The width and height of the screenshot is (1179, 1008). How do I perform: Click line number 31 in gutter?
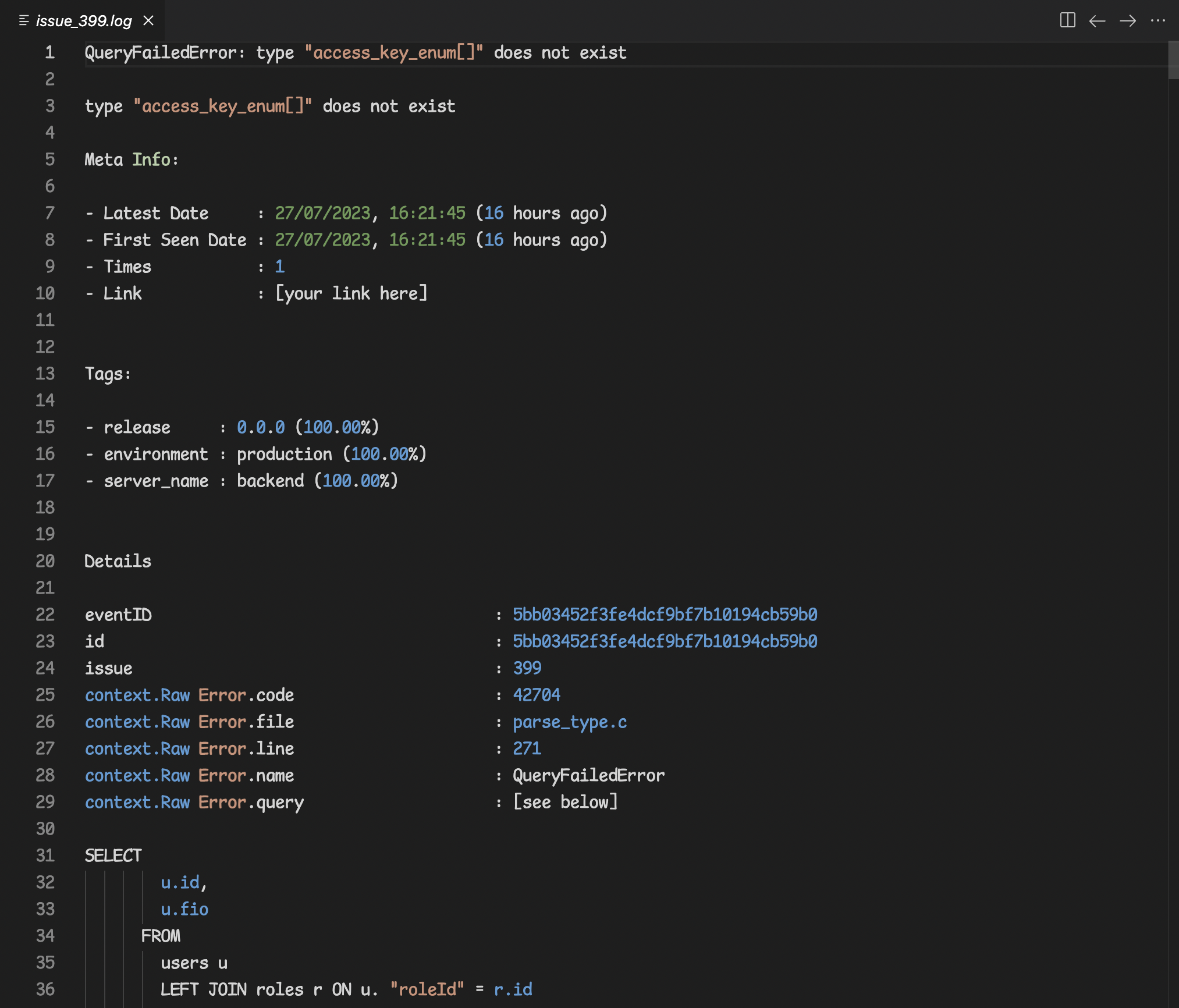pyautogui.click(x=45, y=856)
